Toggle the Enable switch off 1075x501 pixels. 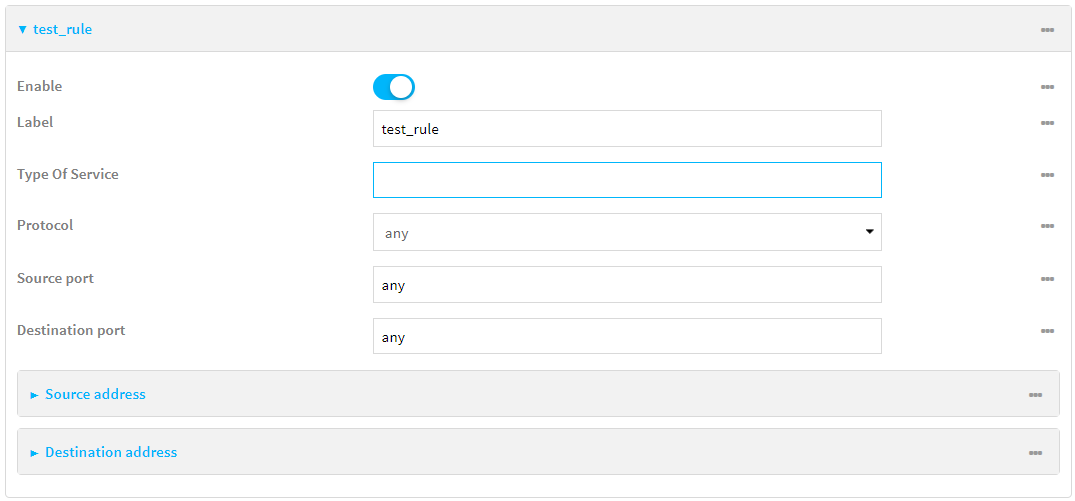(x=393, y=87)
